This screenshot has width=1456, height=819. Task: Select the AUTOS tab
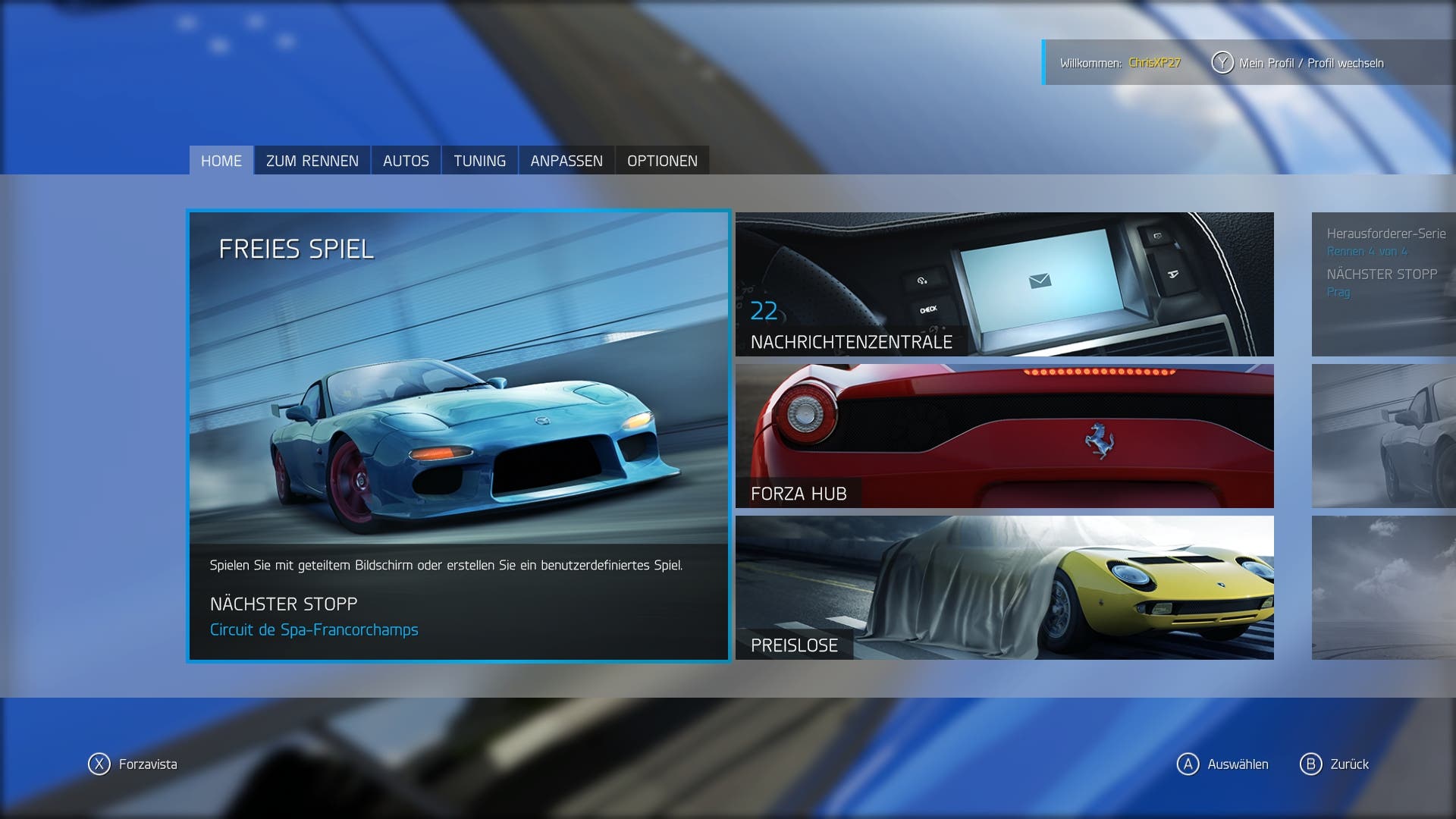[x=406, y=161]
